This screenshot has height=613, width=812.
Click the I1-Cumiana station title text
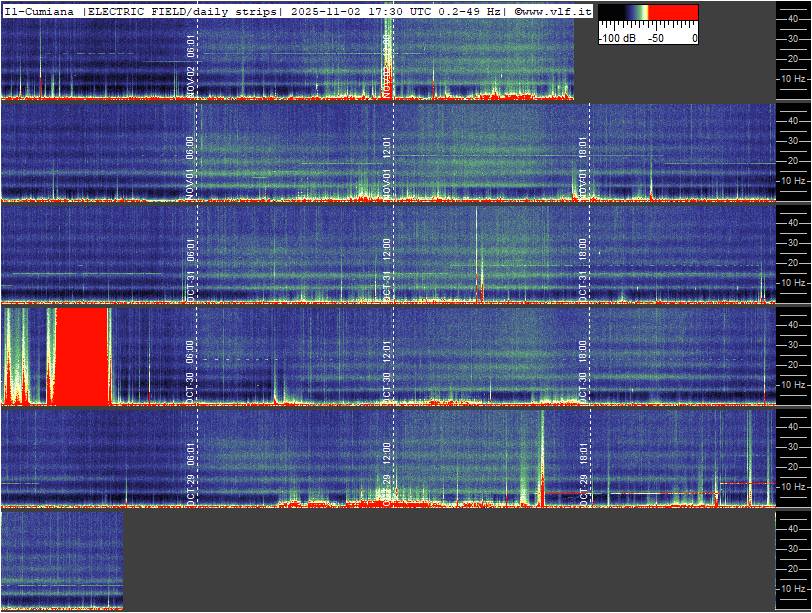tap(41, 10)
